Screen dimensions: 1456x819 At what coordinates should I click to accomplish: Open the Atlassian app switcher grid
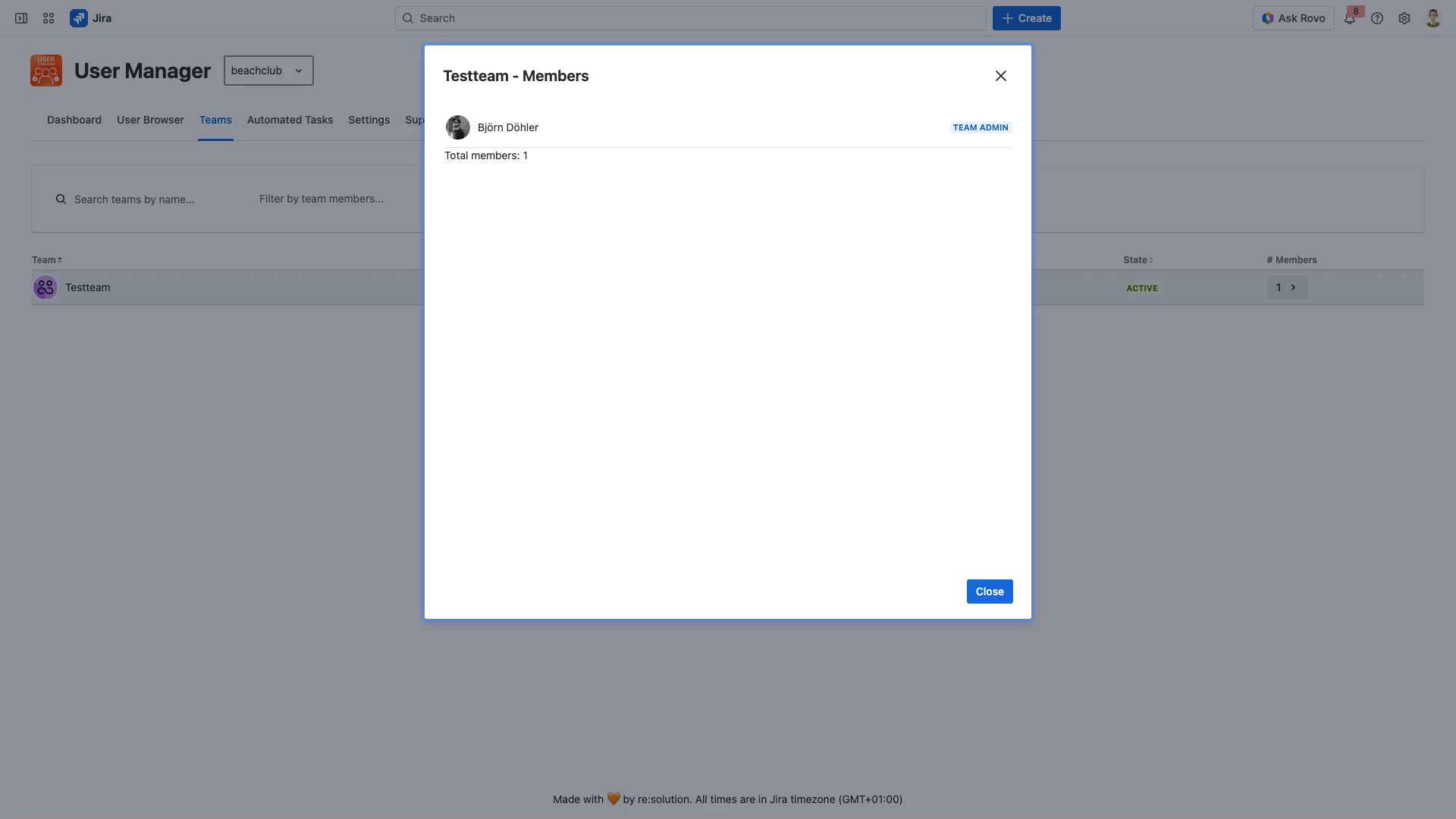(48, 17)
